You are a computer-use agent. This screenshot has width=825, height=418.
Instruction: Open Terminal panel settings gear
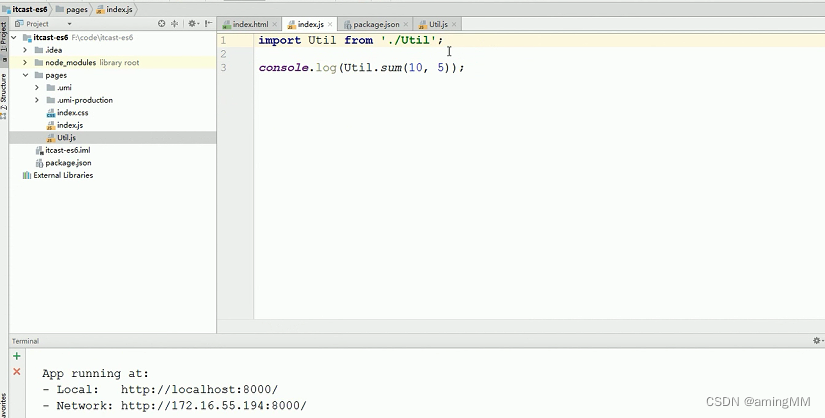817,341
